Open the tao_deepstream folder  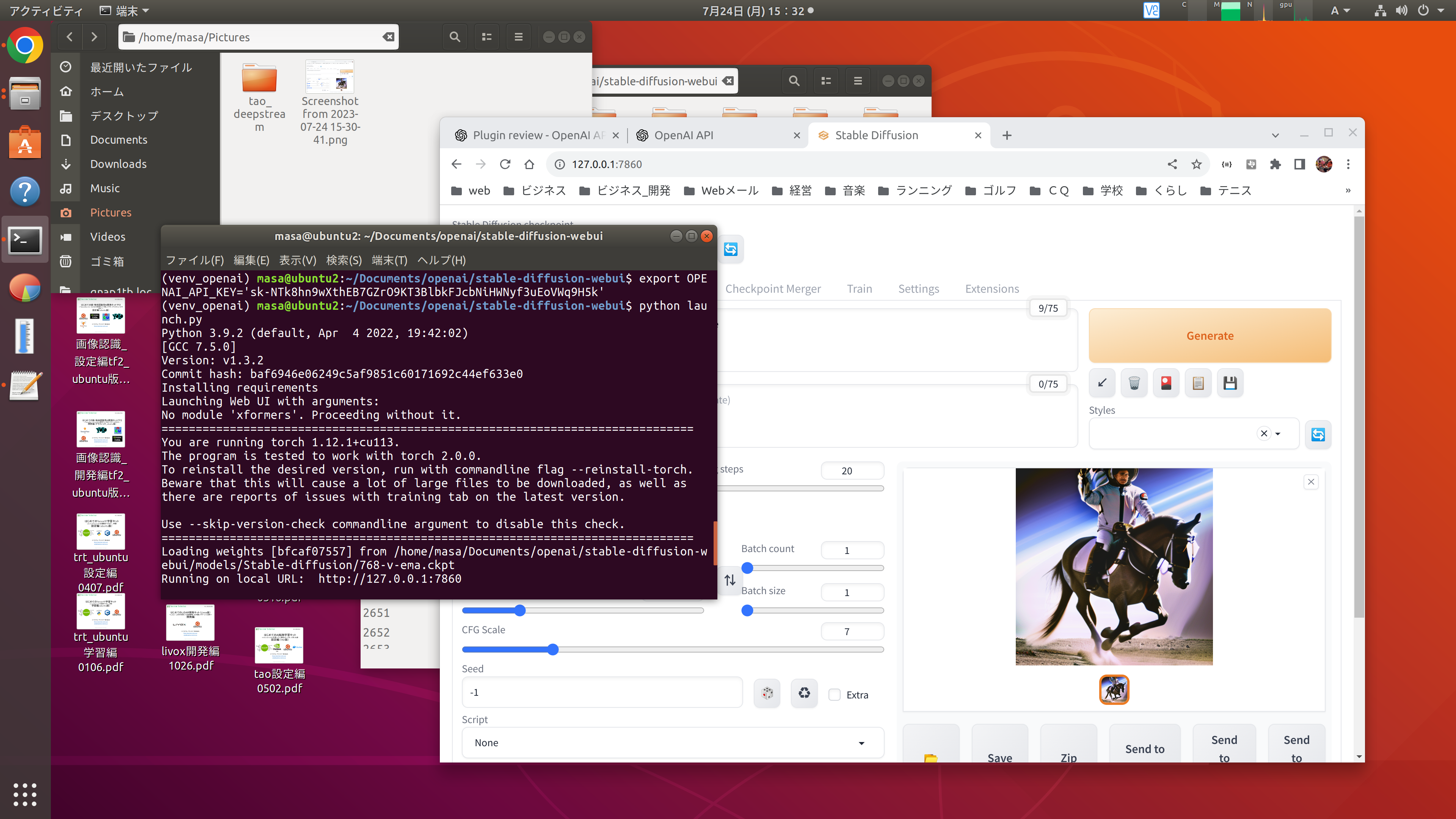point(259,96)
